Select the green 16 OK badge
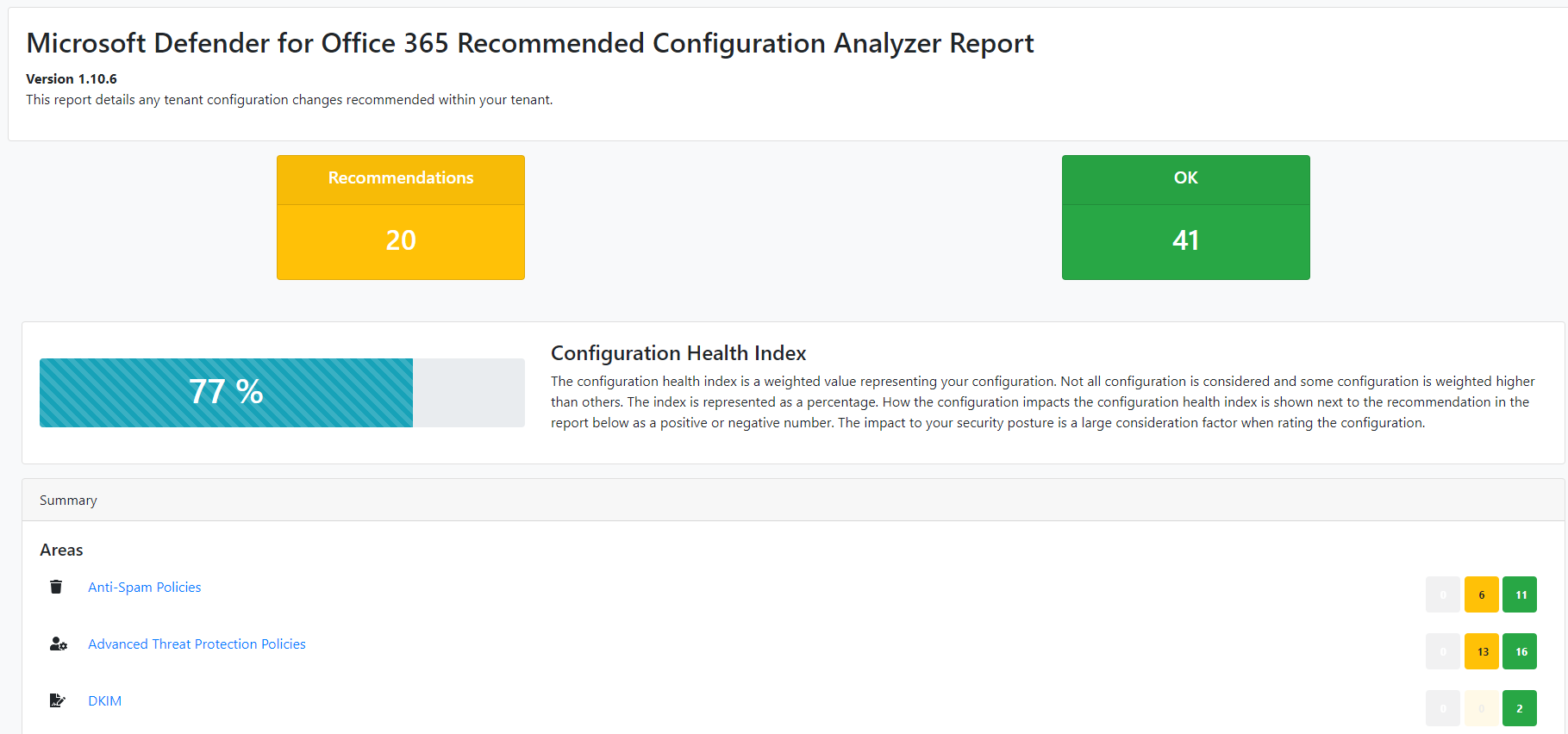The width and height of the screenshot is (1568, 734). pyautogui.click(x=1520, y=651)
